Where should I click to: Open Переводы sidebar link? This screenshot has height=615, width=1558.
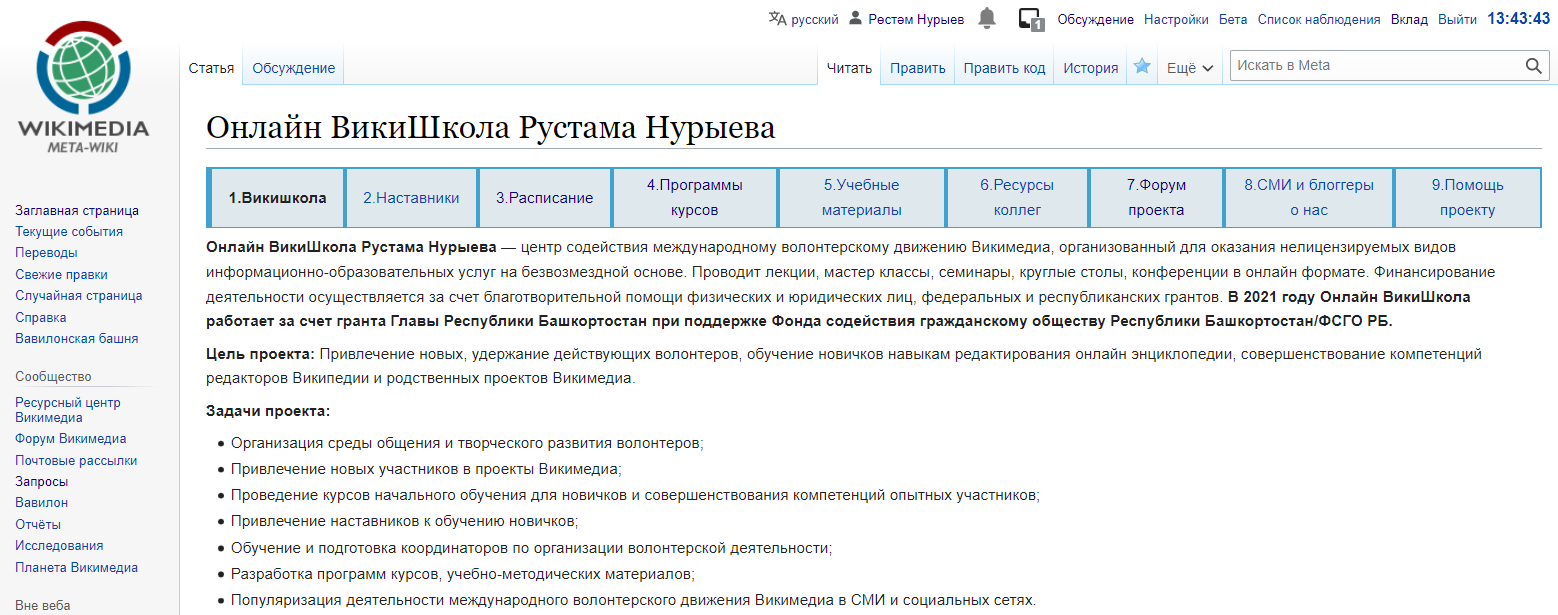(46, 252)
